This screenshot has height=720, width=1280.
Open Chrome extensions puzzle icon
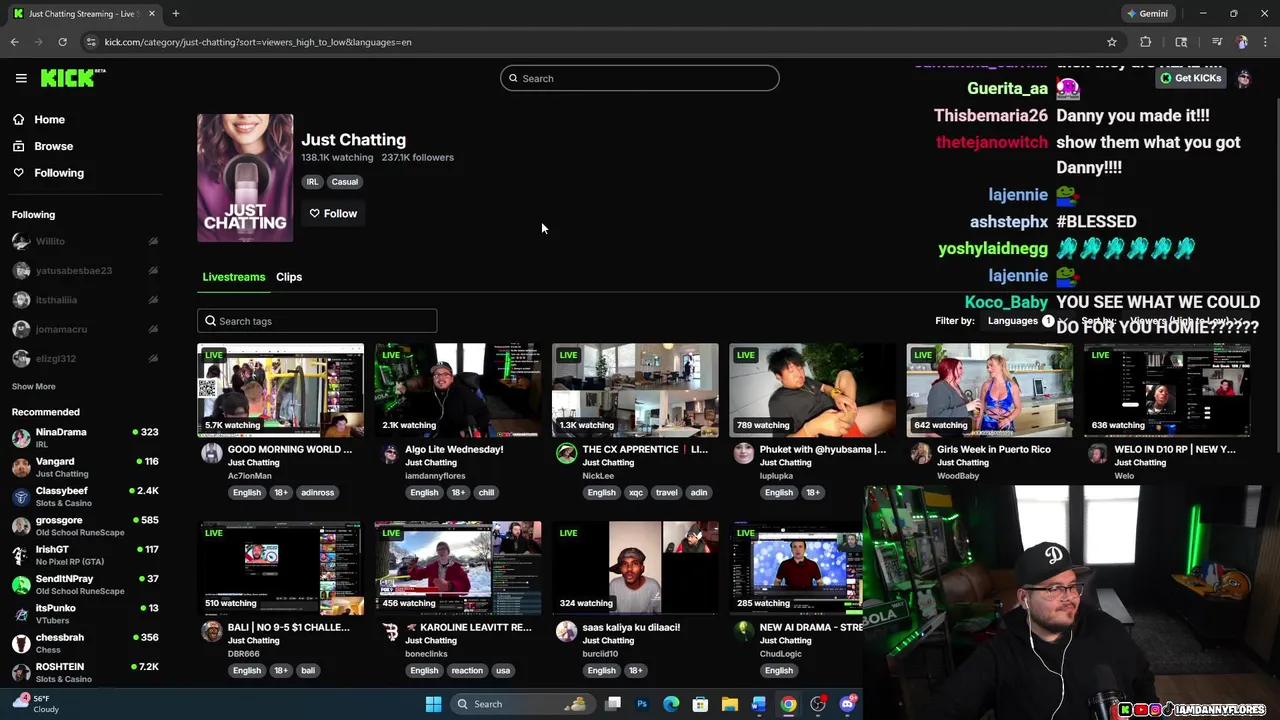[x=1146, y=42]
